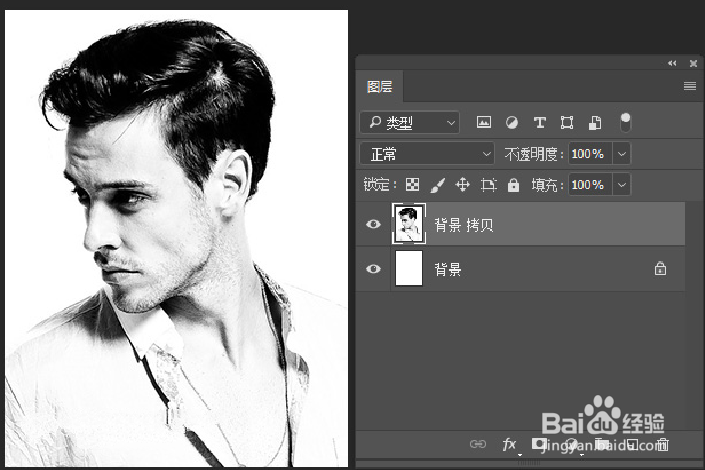705x470 pixels.
Task: Toggle the layer filtering on/off switch
Action: click(x=625, y=122)
